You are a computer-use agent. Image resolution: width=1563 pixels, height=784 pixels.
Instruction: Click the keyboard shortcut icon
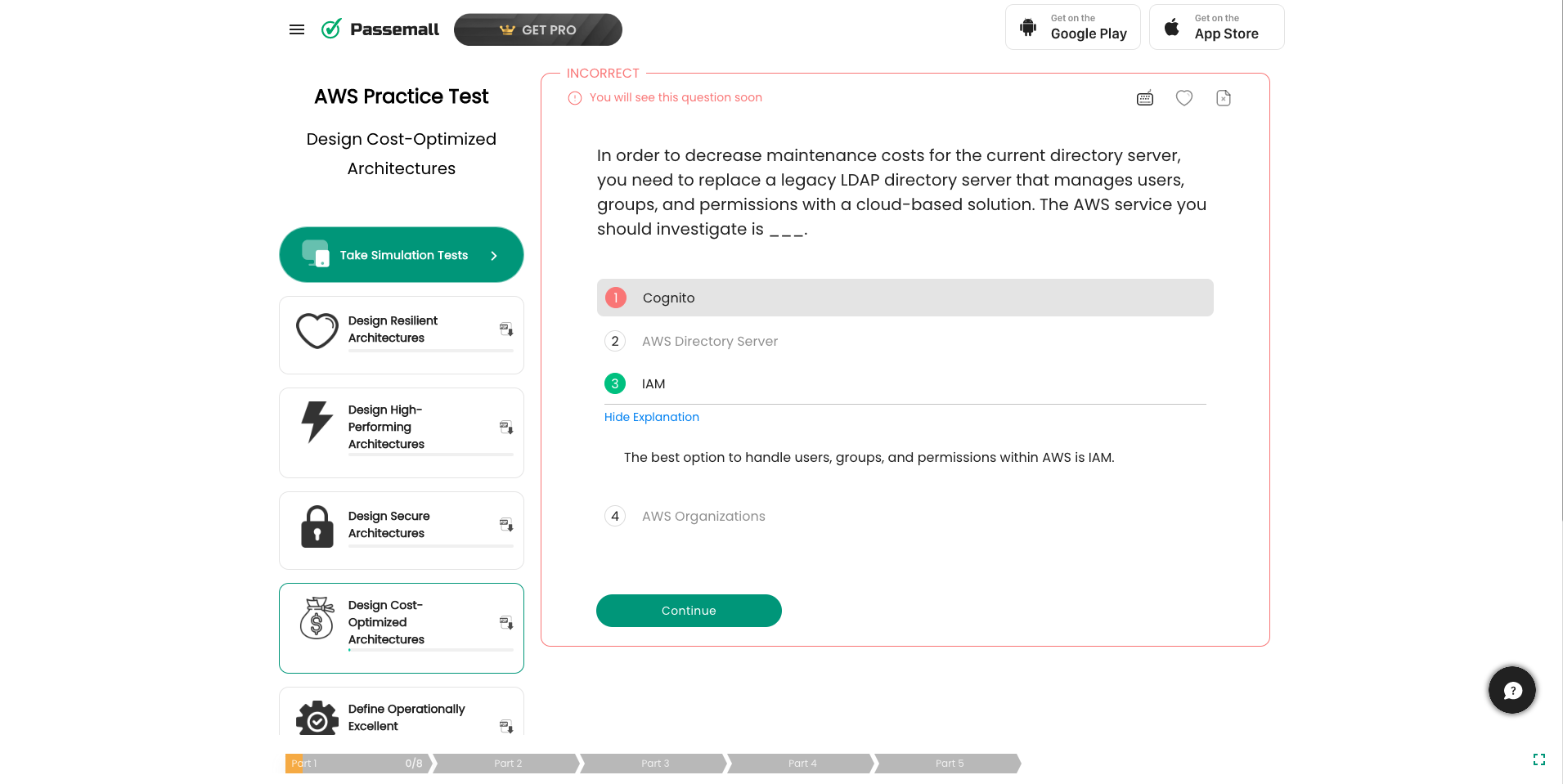[x=1145, y=98]
